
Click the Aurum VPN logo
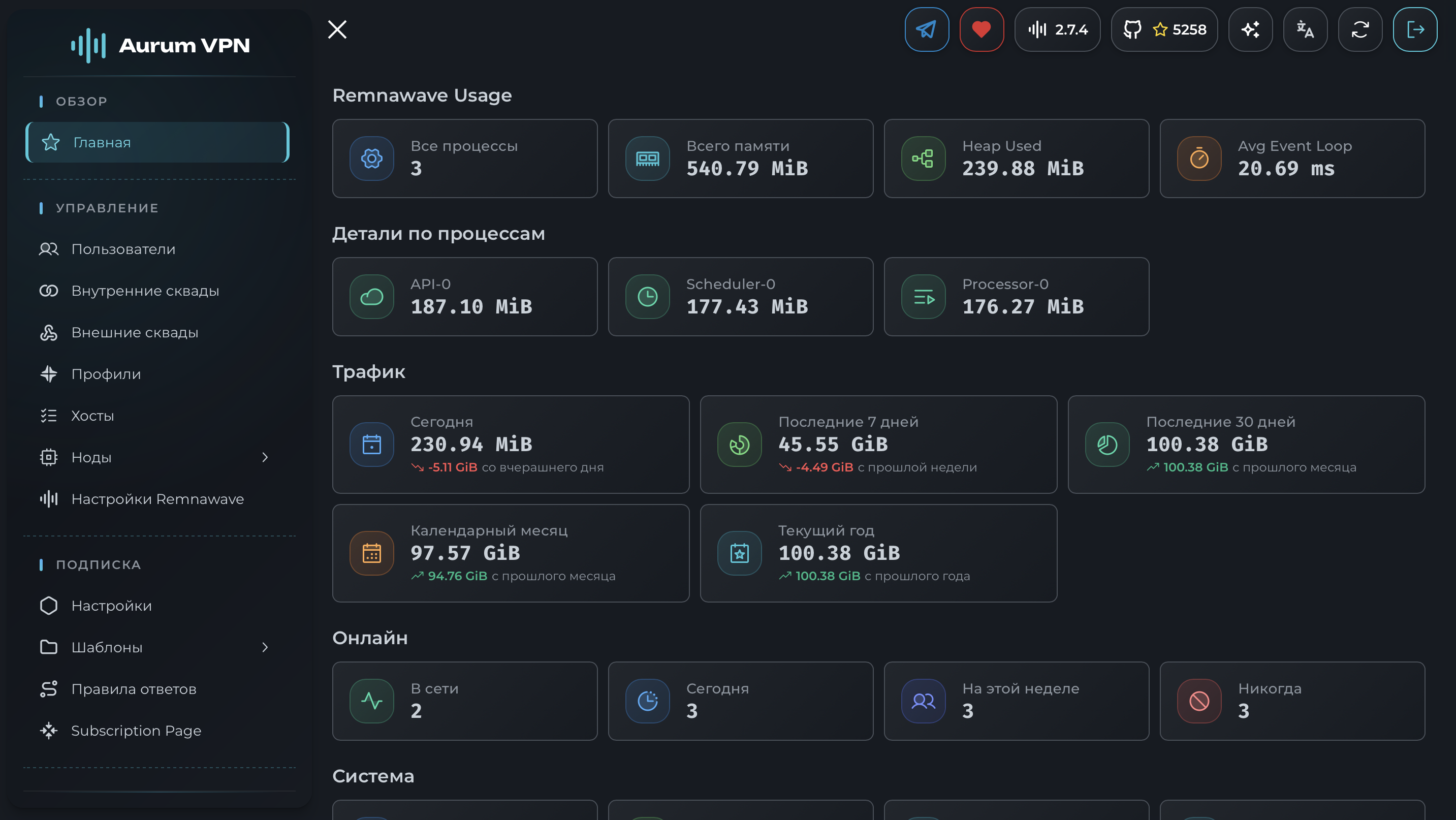point(160,45)
